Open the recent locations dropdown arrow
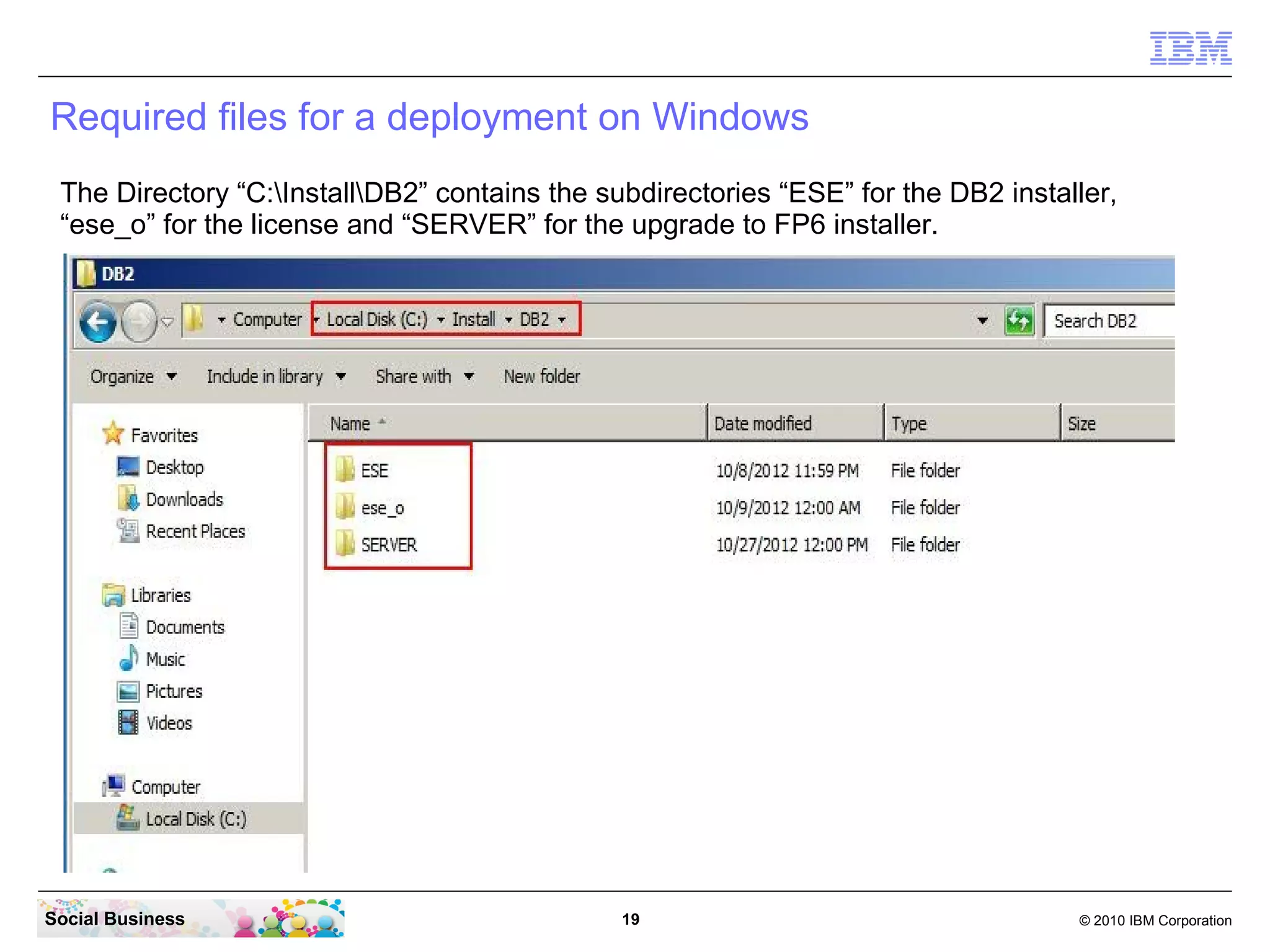The height and width of the screenshot is (952, 1270). pyautogui.click(x=167, y=322)
